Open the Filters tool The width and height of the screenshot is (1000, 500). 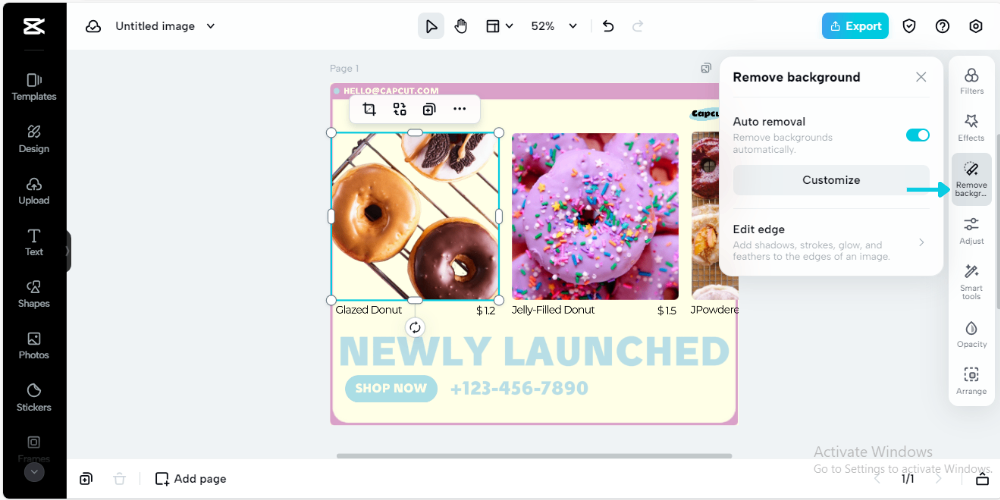click(x=971, y=81)
